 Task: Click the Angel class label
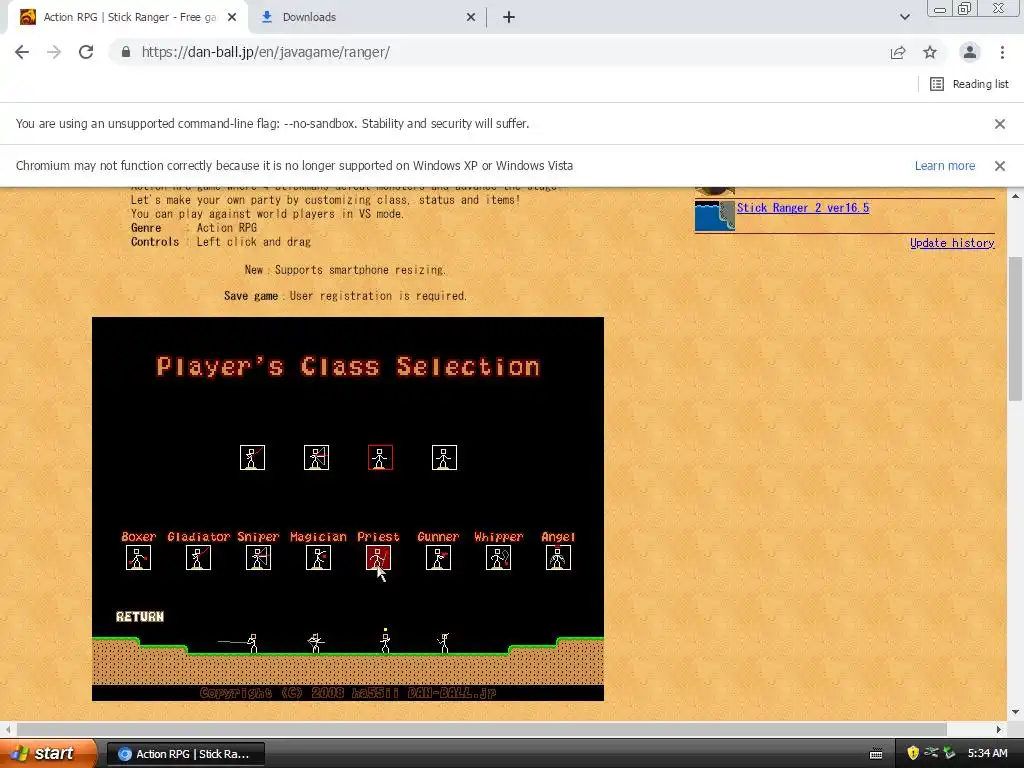click(x=558, y=537)
